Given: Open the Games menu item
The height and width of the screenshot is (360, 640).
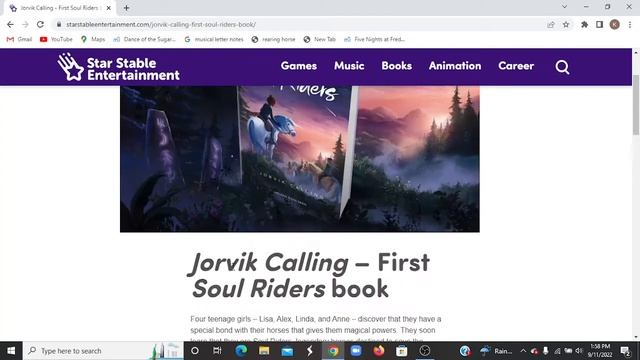Looking at the screenshot, I should [x=298, y=66].
